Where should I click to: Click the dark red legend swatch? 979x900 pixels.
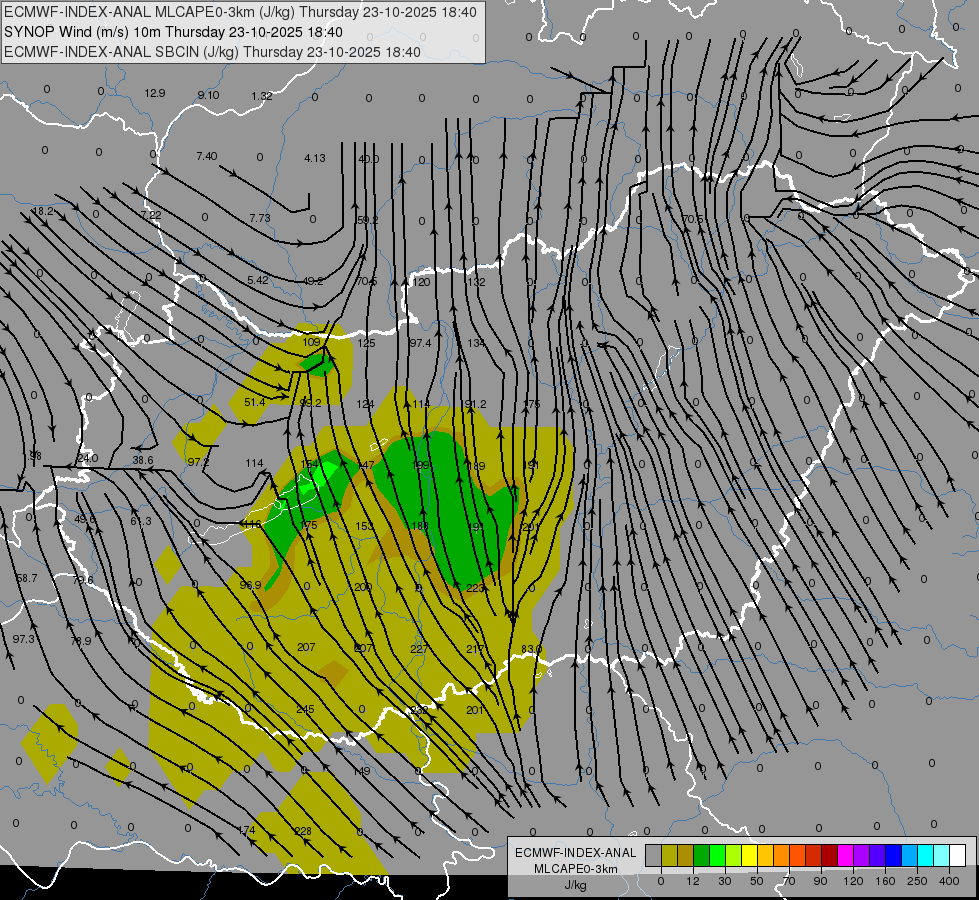[830, 855]
